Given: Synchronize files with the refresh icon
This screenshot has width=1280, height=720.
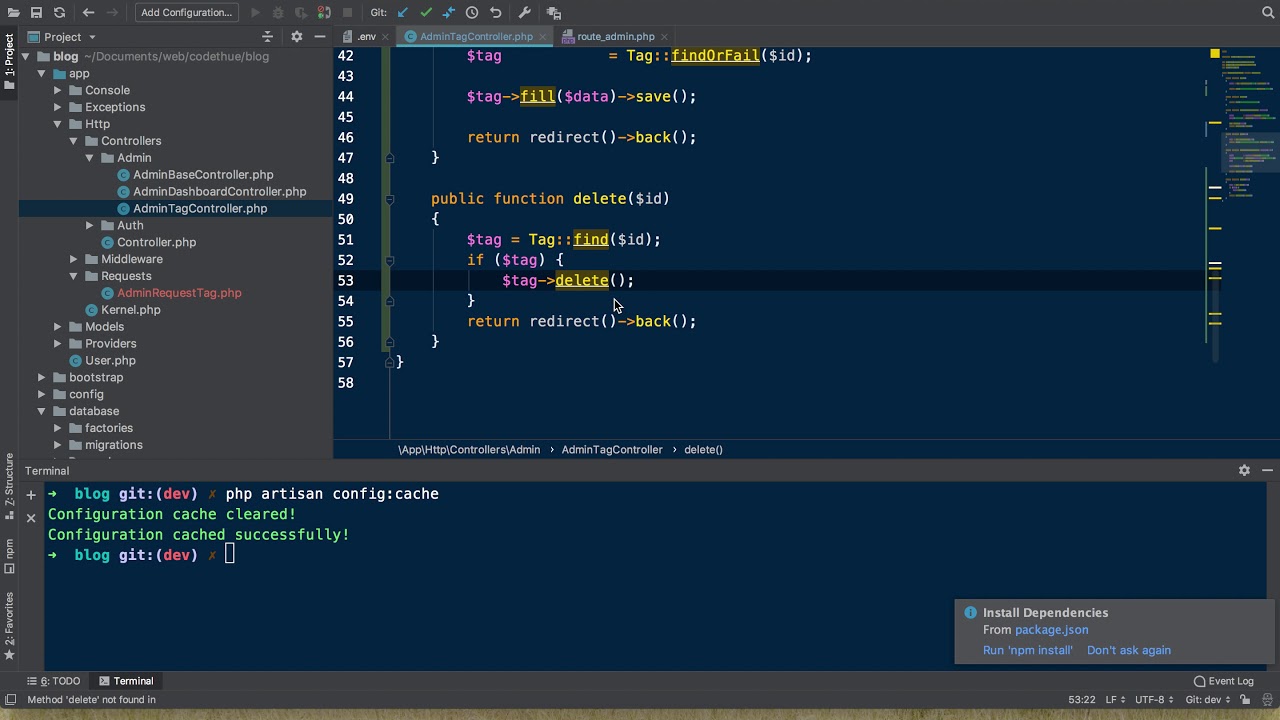Looking at the screenshot, I should coord(59,13).
